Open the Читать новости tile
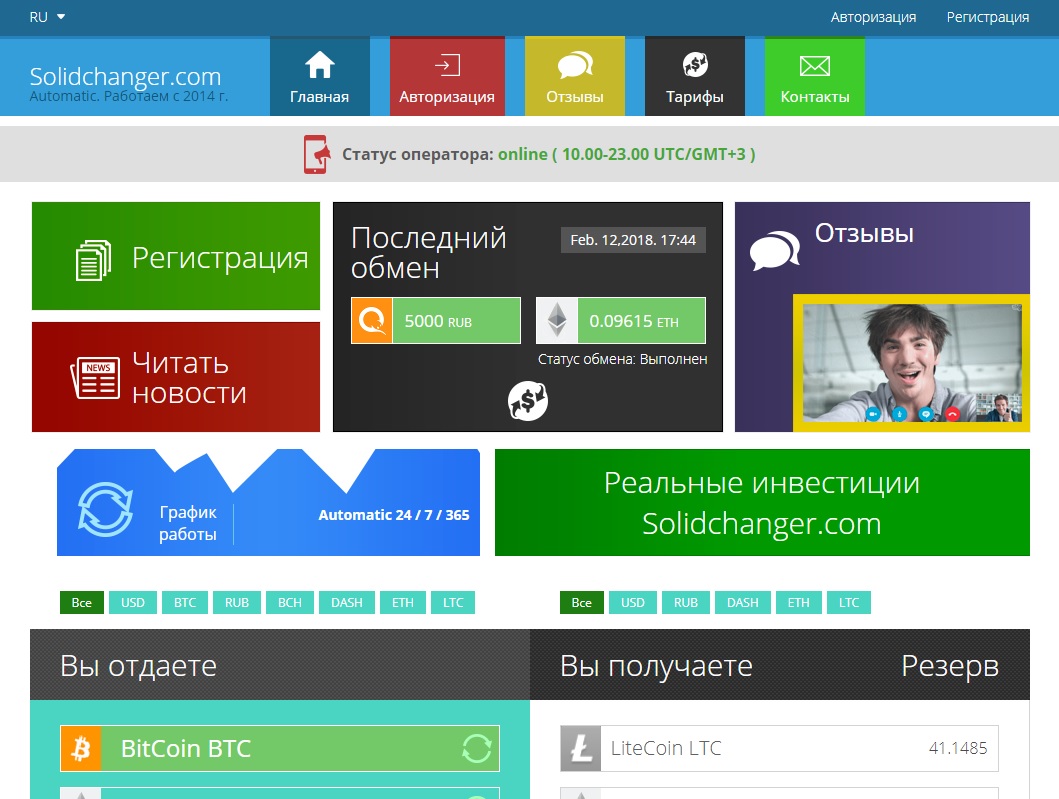Image resolution: width=1059 pixels, height=799 pixels. click(x=176, y=377)
